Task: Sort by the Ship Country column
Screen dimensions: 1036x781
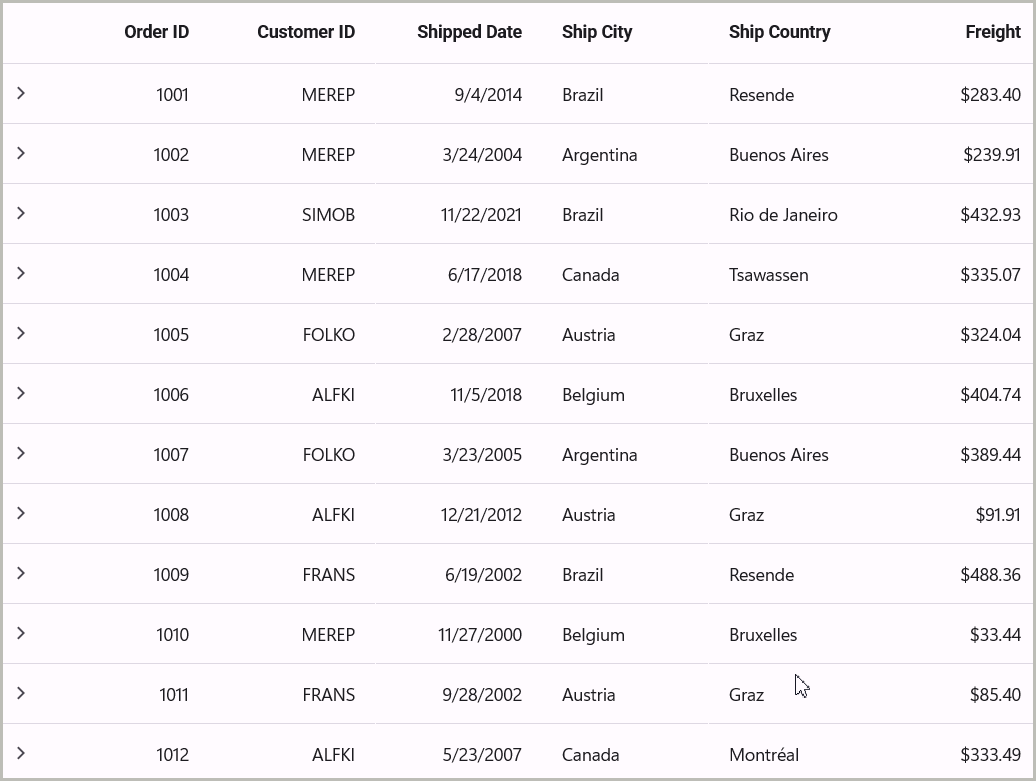Action: pyautogui.click(x=779, y=32)
